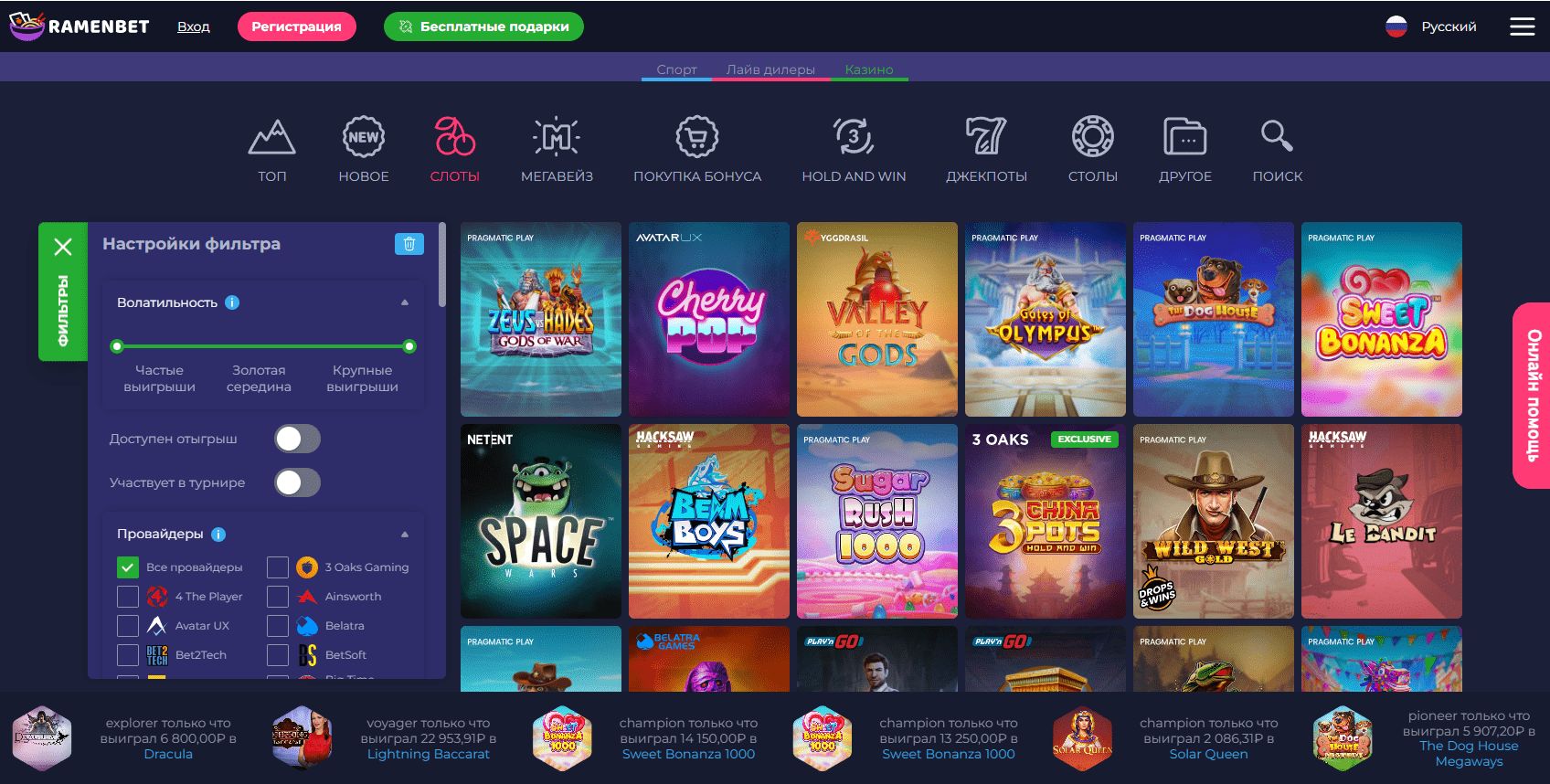Click the ПОИСК magnifier icon
1550x784 pixels.
coord(1277,136)
